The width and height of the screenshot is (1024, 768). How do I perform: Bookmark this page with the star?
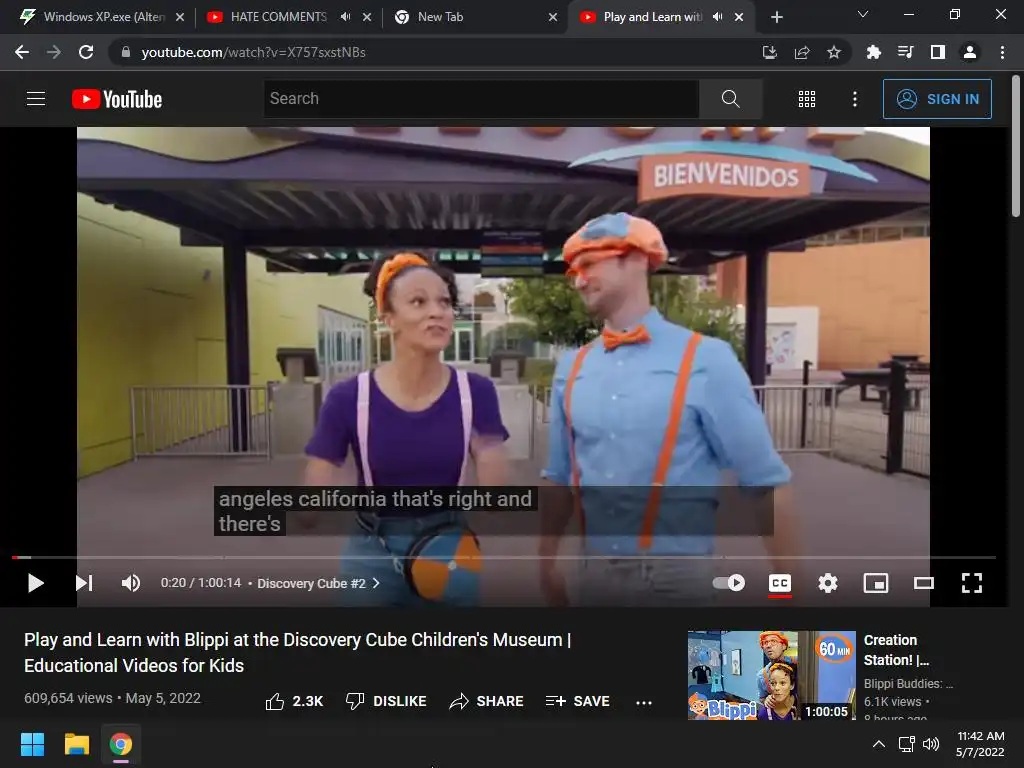pyautogui.click(x=834, y=52)
